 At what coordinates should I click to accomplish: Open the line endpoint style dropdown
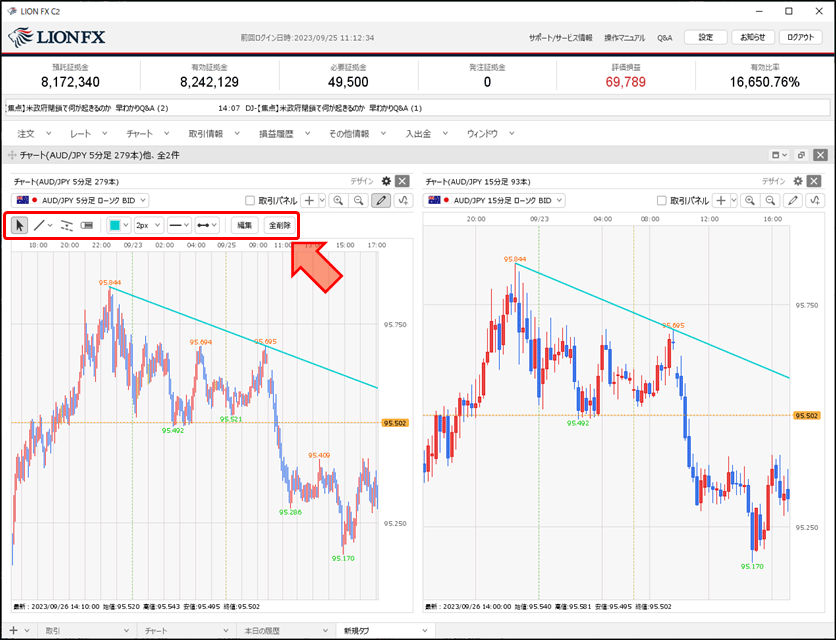(207, 226)
